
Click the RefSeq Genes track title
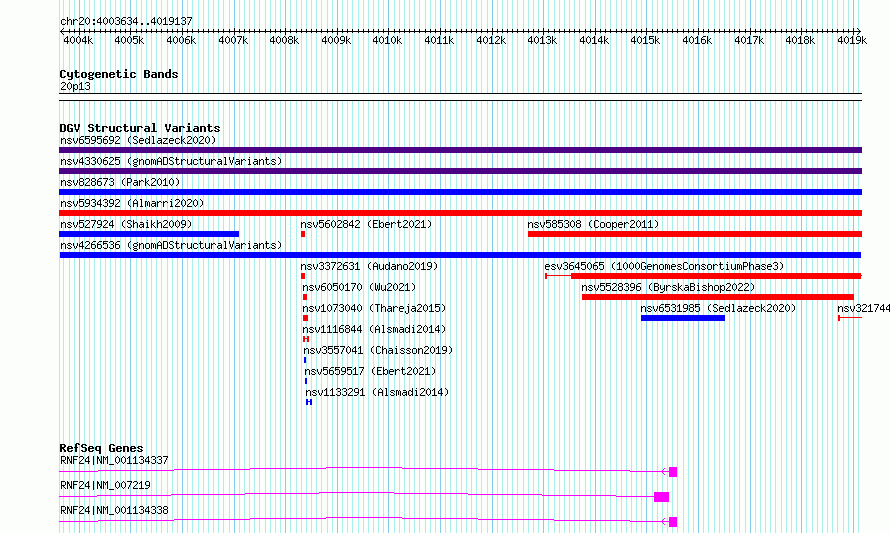click(x=101, y=448)
